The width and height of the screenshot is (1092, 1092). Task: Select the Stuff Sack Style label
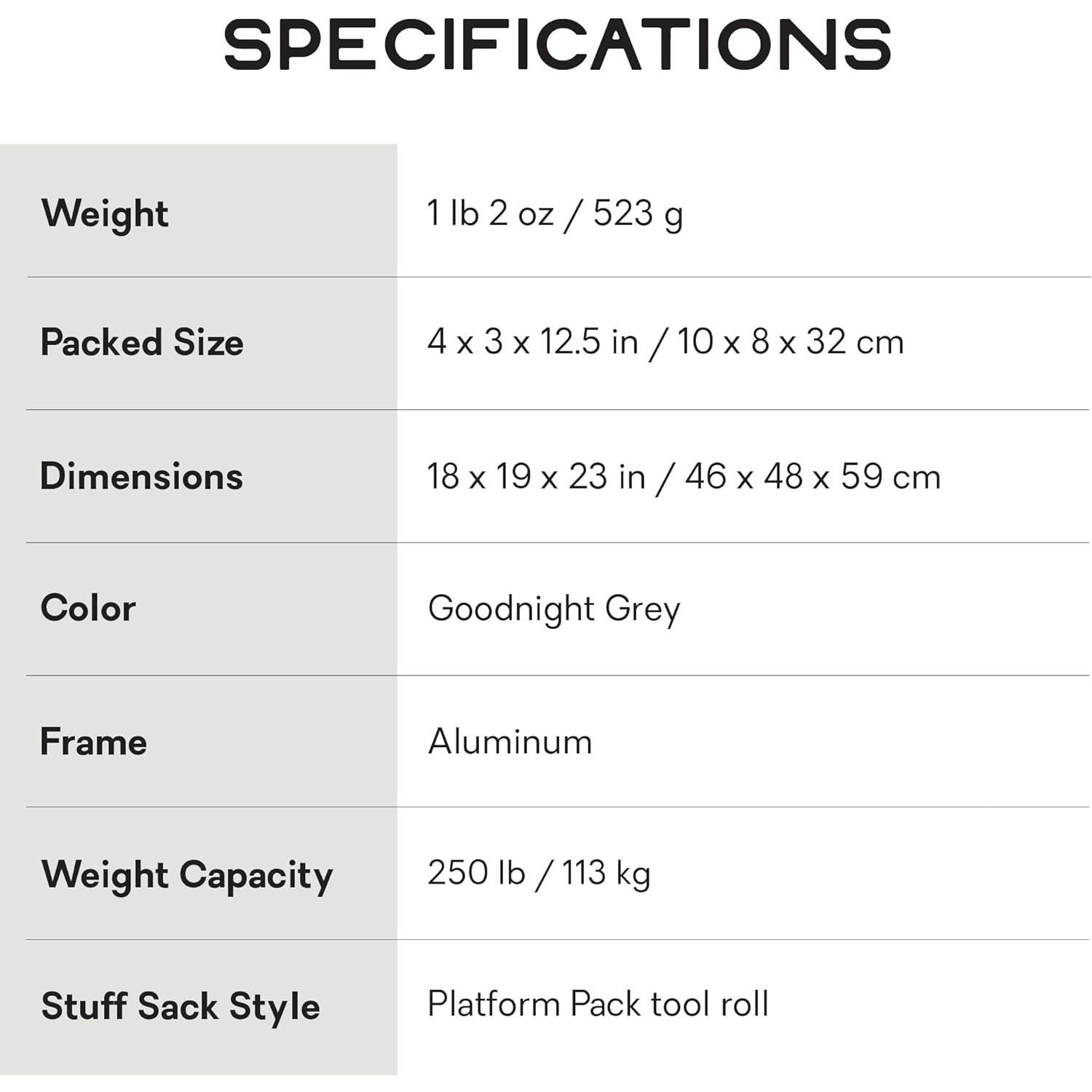pyautogui.click(x=181, y=1006)
